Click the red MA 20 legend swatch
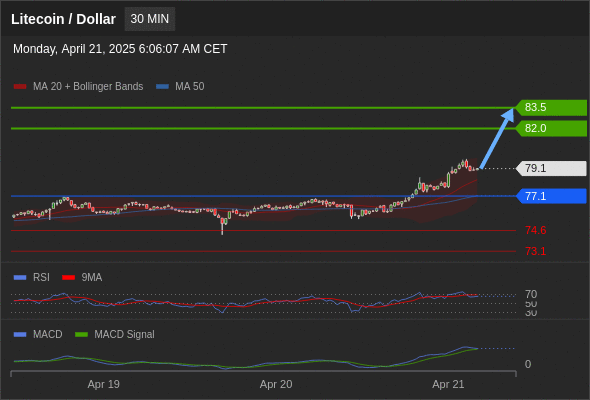 (20, 87)
